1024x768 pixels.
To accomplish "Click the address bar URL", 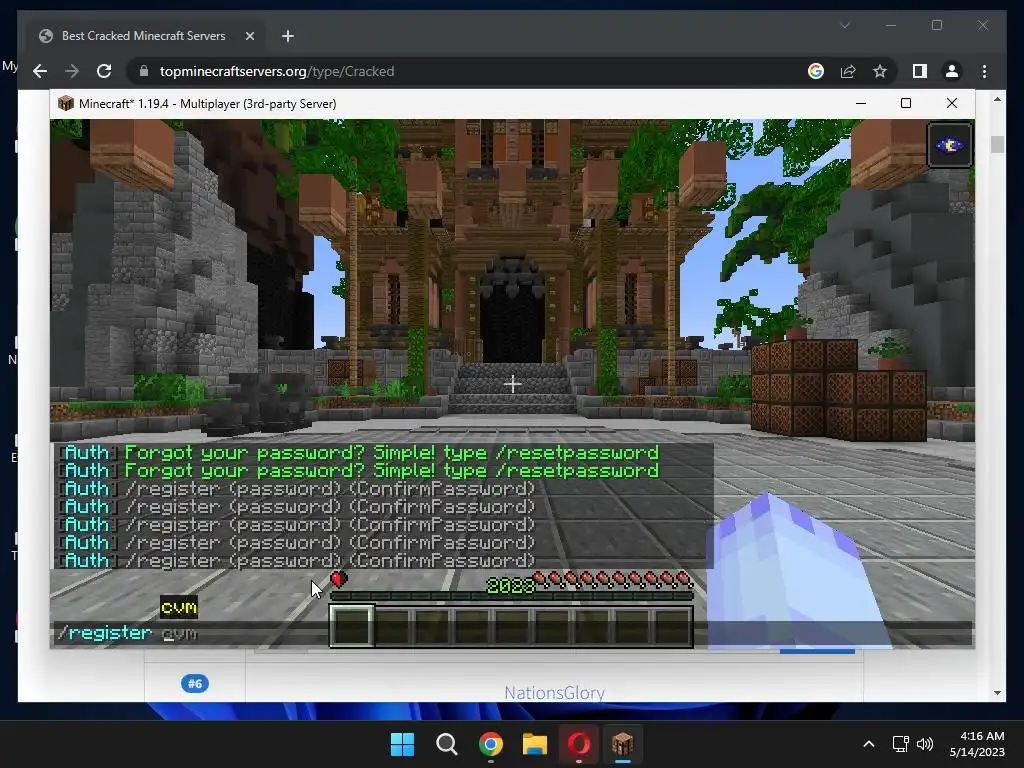I will (277, 71).
